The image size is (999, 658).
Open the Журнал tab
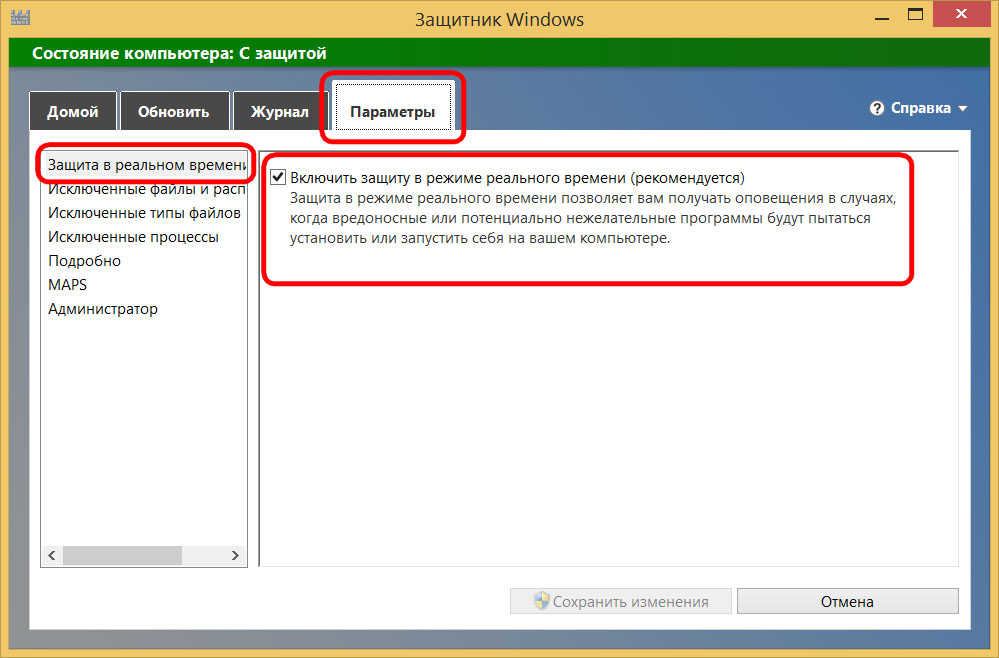tap(280, 111)
